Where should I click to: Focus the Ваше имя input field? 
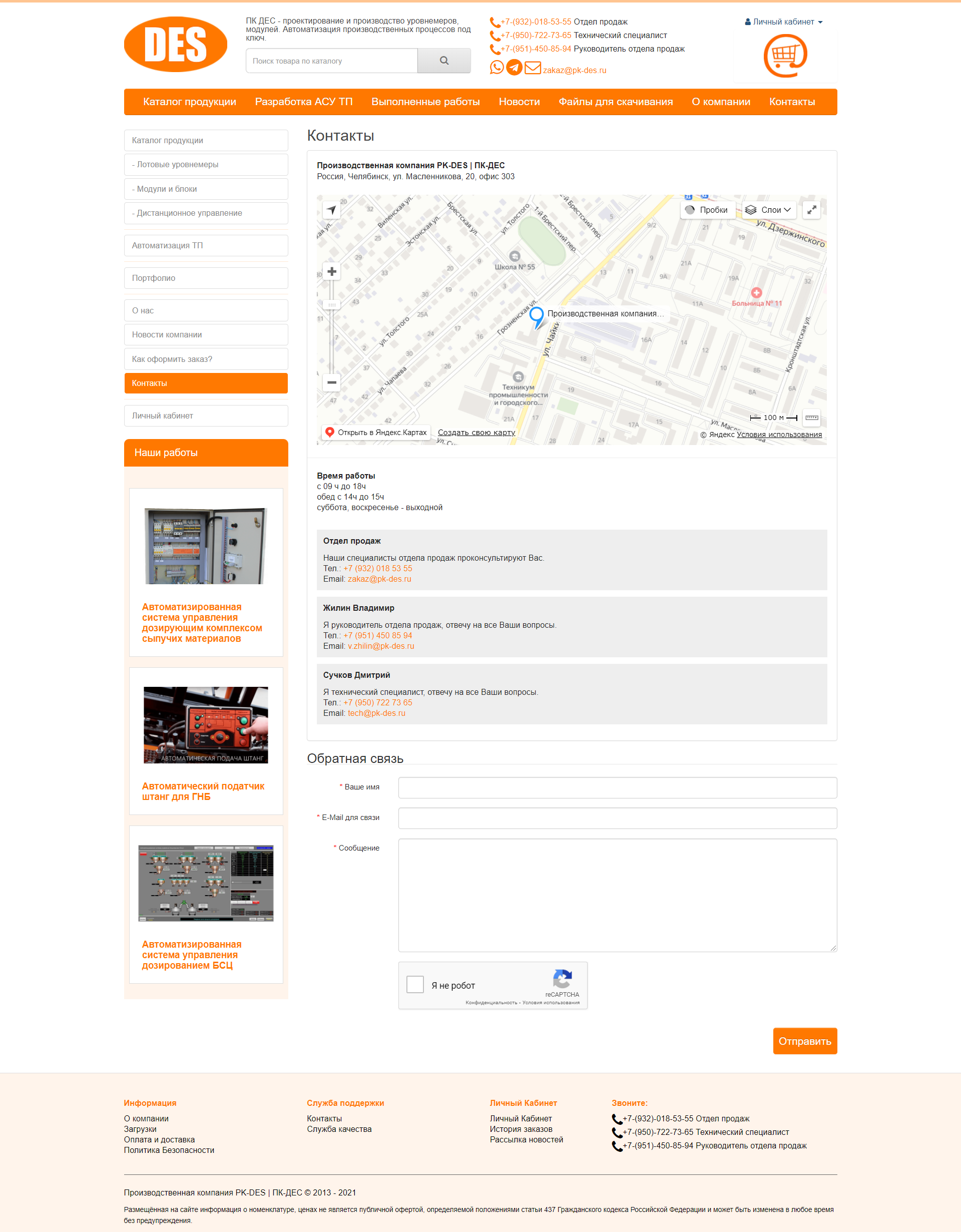[x=618, y=787]
